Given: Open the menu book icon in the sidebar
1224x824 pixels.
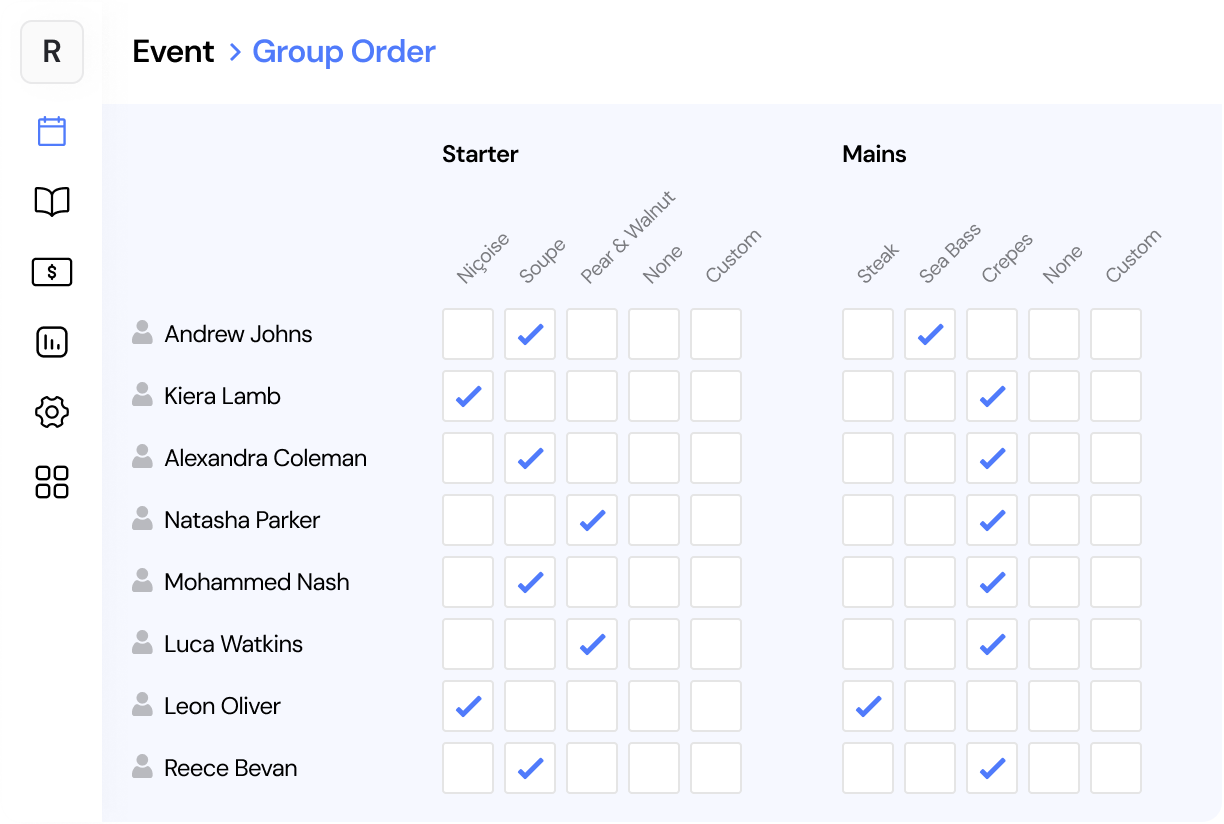Looking at the screenshot, I should click(51, 201).
